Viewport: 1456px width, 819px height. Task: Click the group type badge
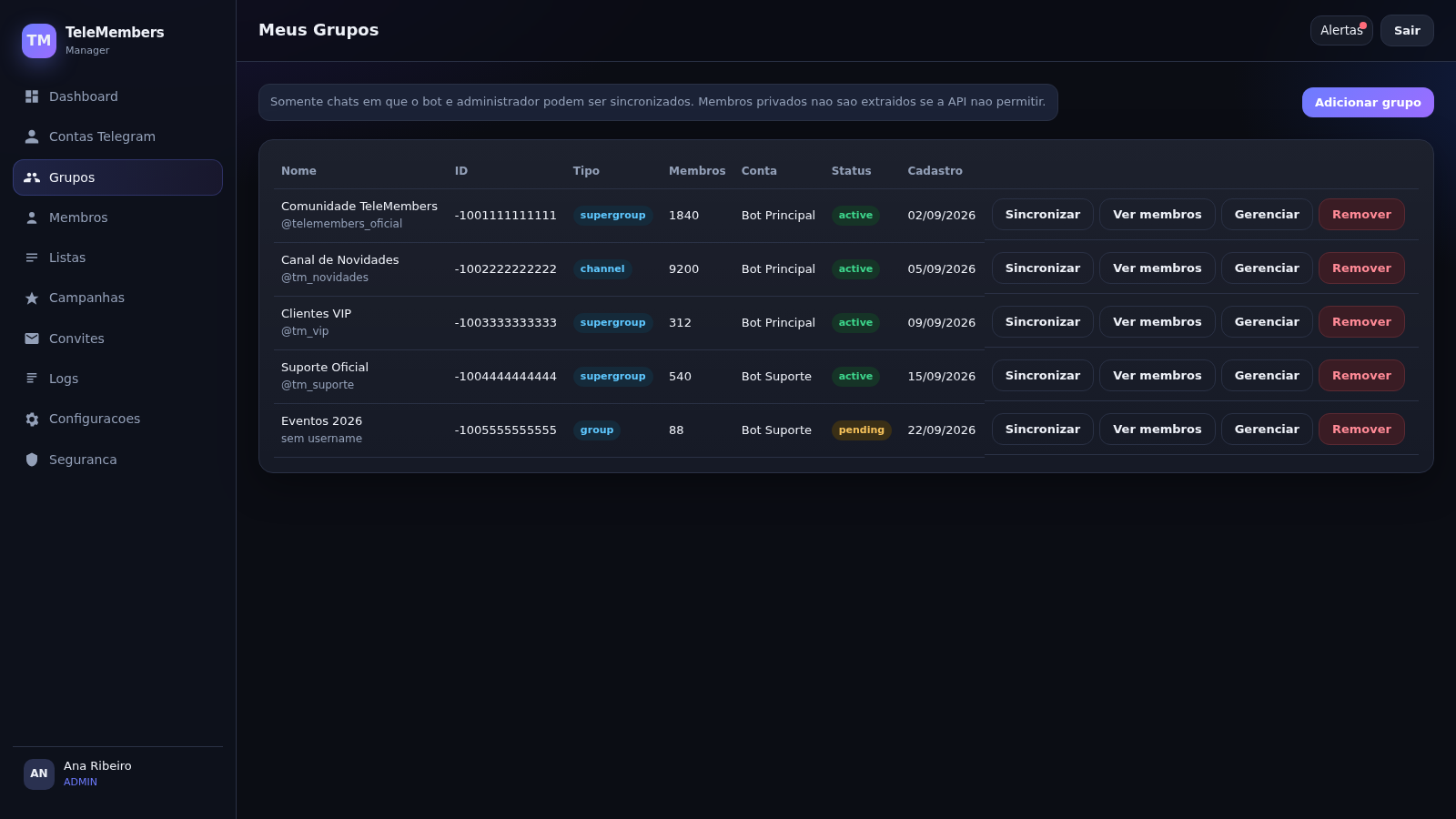(x=597, y=430)
